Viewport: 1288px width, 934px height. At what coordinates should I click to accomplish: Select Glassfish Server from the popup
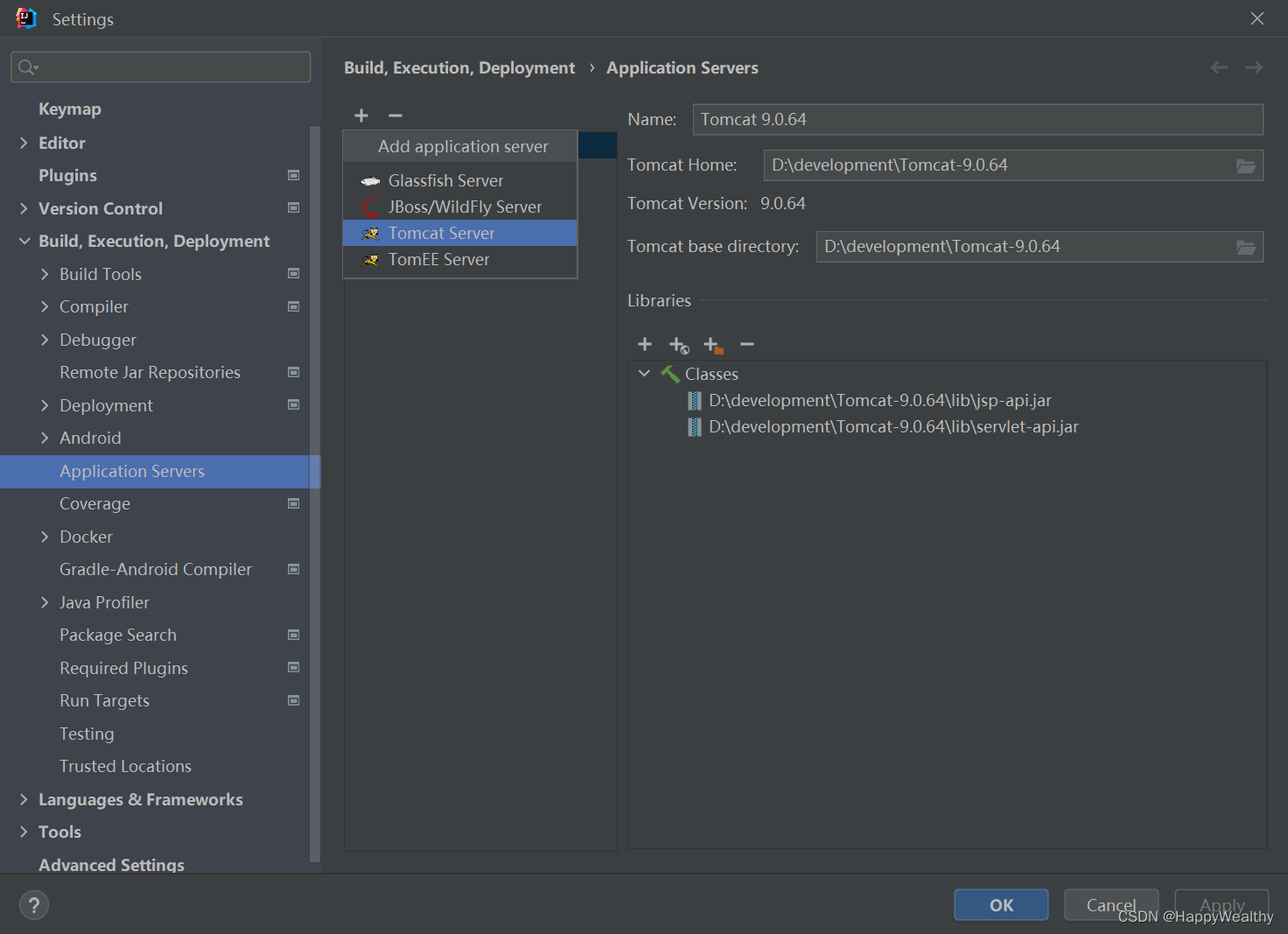[x=460, y=180]
